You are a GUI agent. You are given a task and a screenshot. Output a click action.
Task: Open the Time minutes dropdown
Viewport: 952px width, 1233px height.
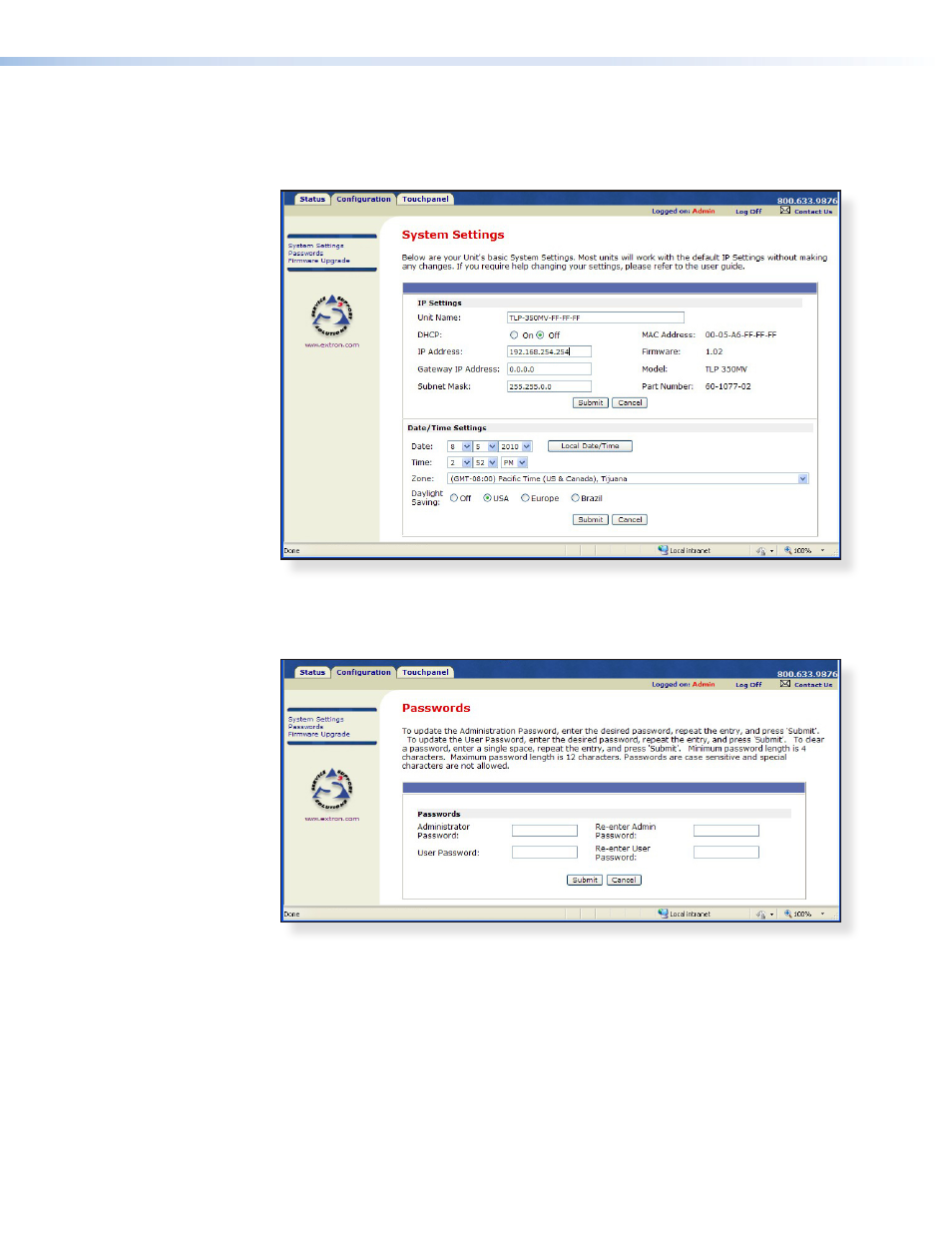click(486, 463)
